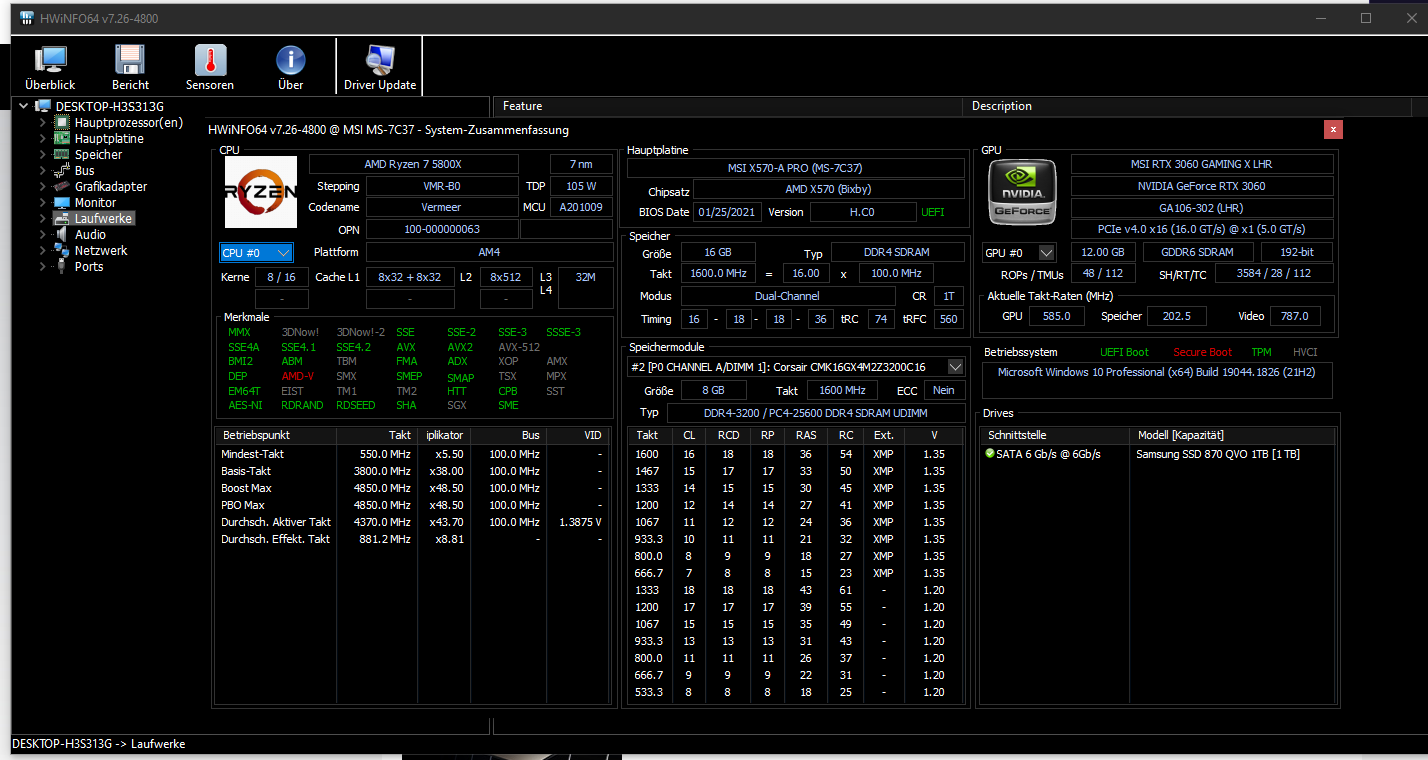Click the AMD-V feature flag
This screenshot has height=760, width=1428.
click(299, 376)
